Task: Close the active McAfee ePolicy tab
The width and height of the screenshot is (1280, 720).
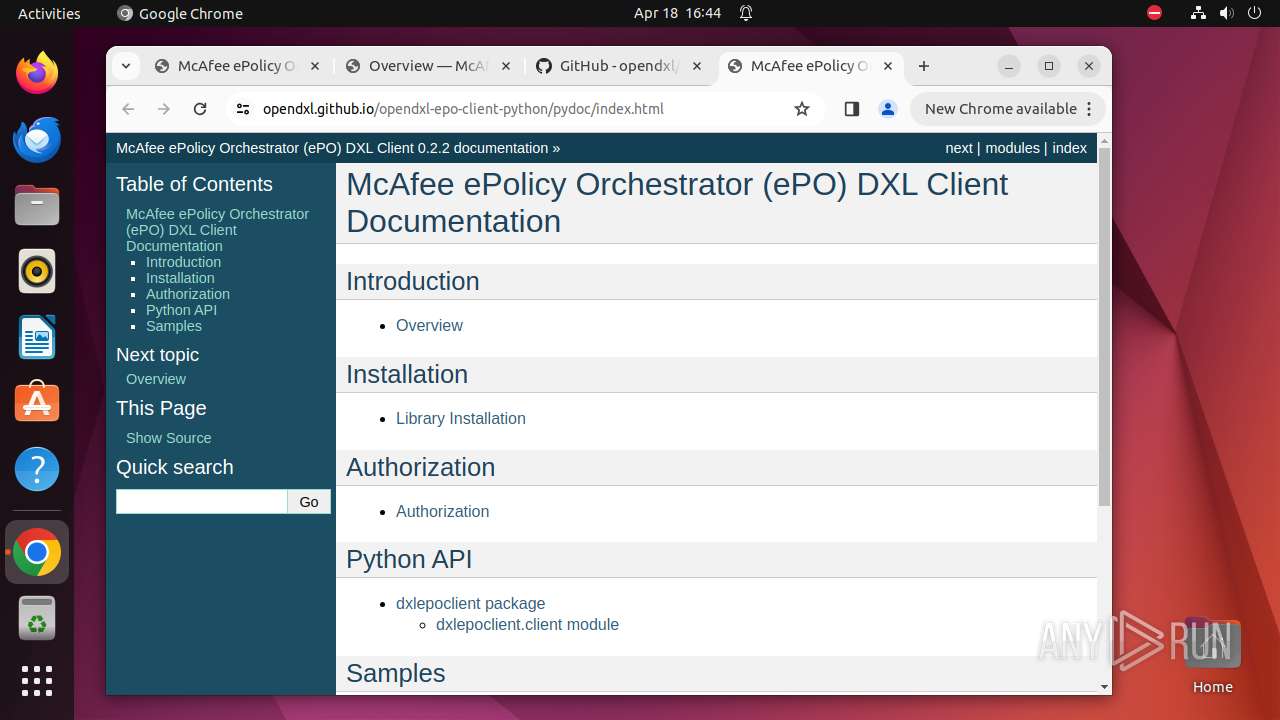Action: coord(888,66)
